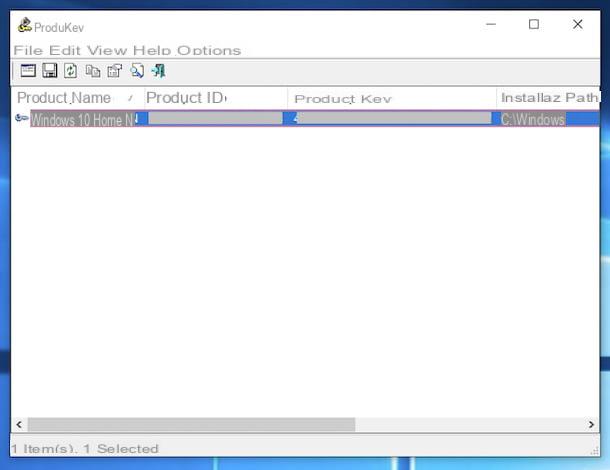The width and height of the screenshot is (610, 470).
Task: Open the Options menu
Action: pyautogui.click(x=209, y=50)
